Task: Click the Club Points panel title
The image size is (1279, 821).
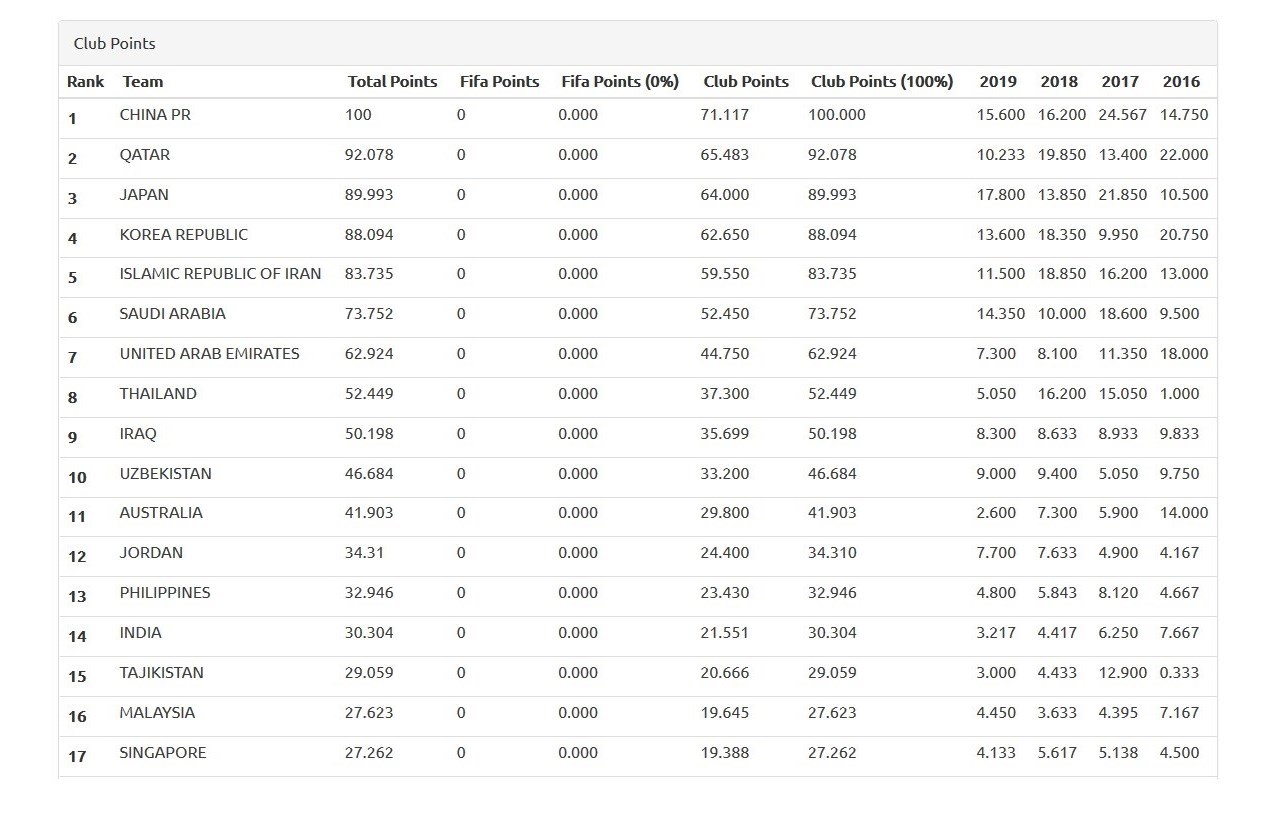Action: [114, 44]
